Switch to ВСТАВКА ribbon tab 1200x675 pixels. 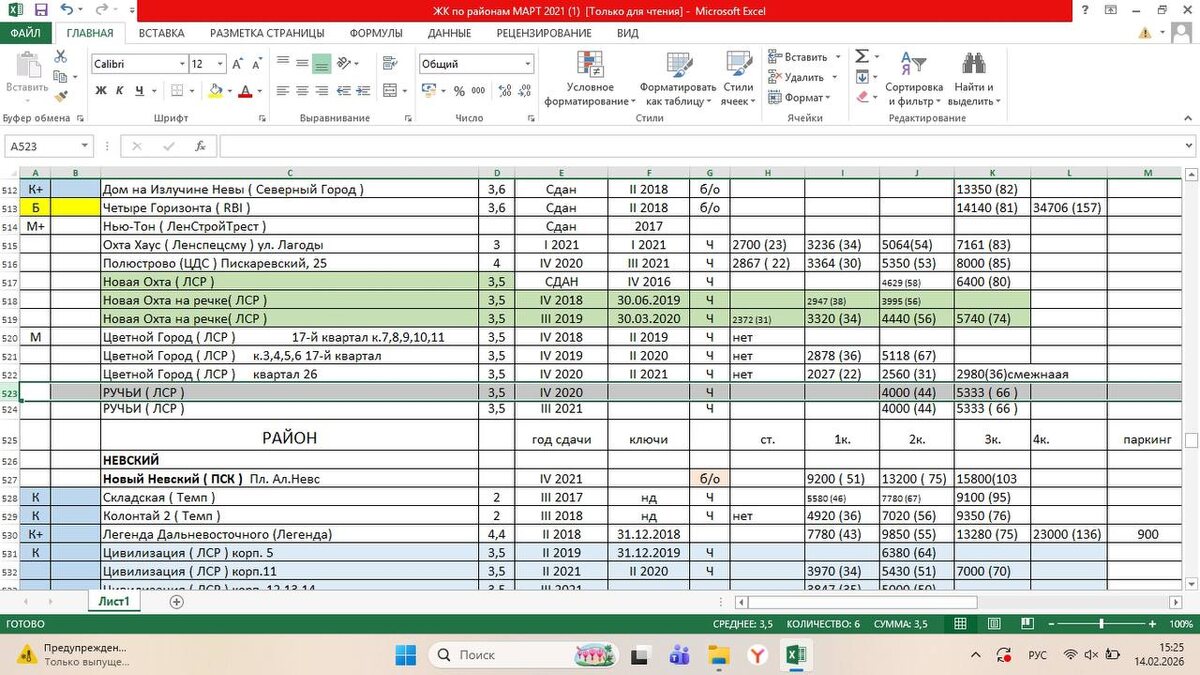[x=161, y=33]
